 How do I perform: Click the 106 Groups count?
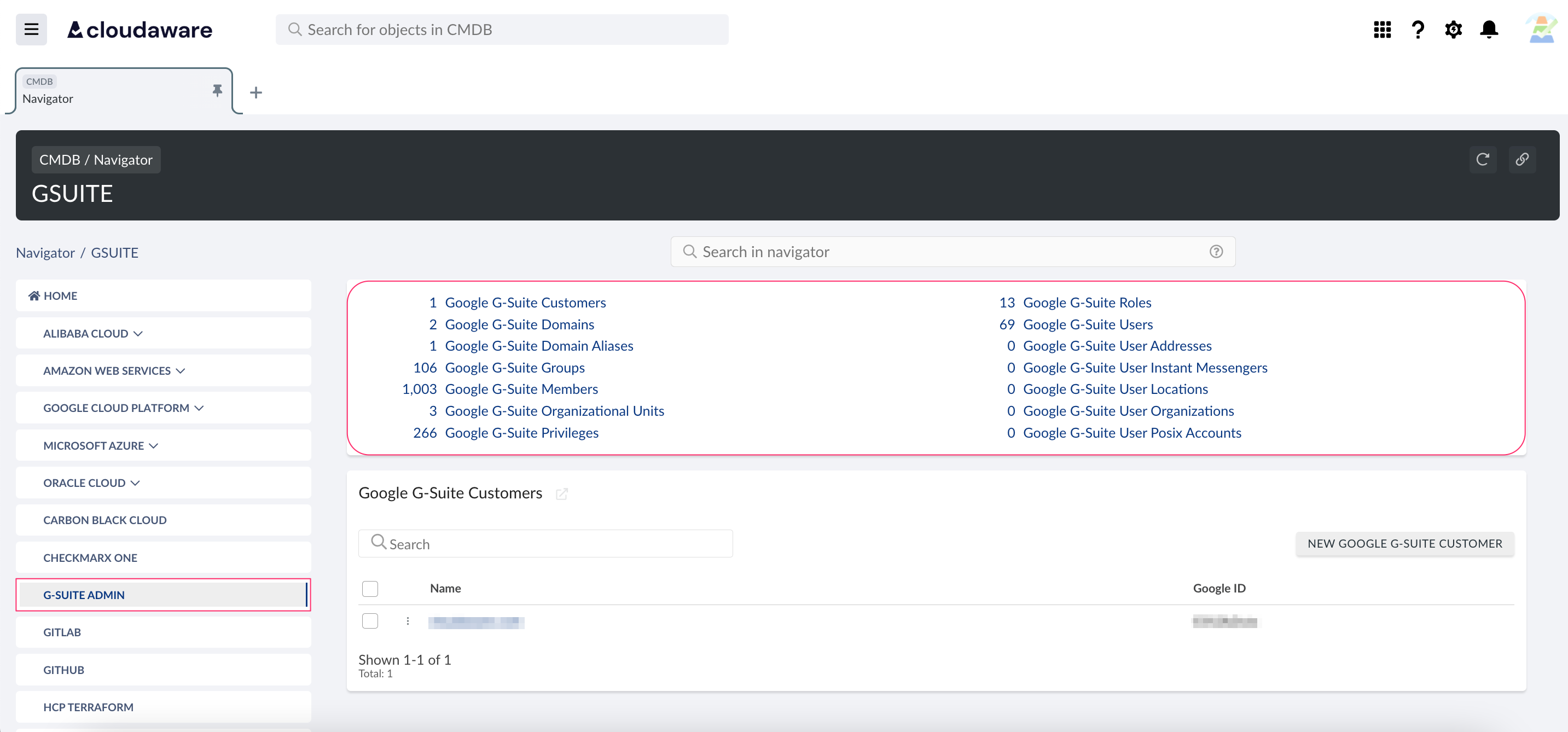[x=425, y=368]
